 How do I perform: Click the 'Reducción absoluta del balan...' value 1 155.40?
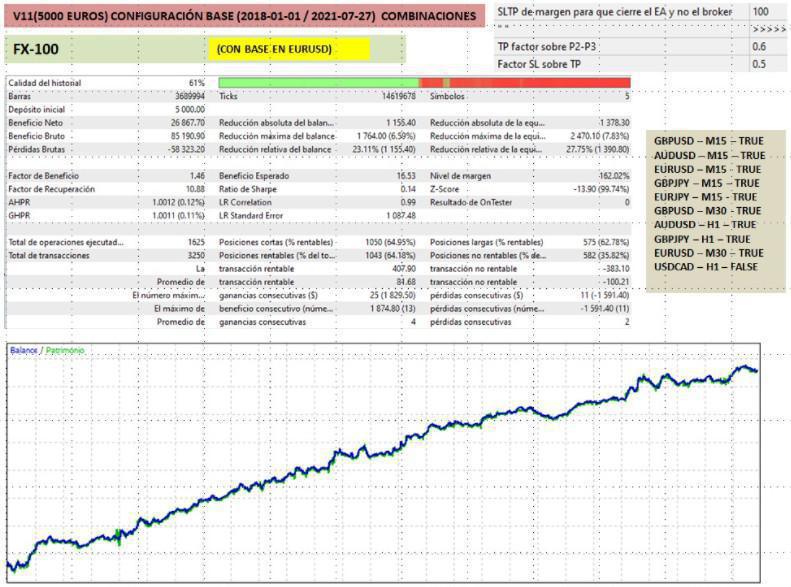coord(401,123)
